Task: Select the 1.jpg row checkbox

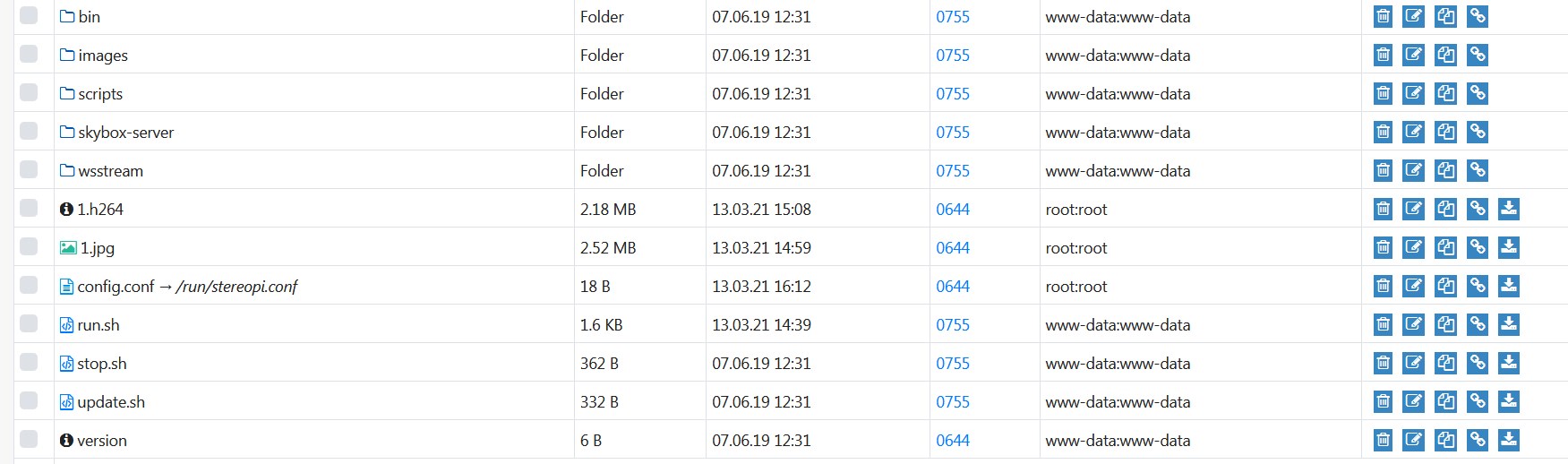Action: pyautogui.click(x=29, y=246)
